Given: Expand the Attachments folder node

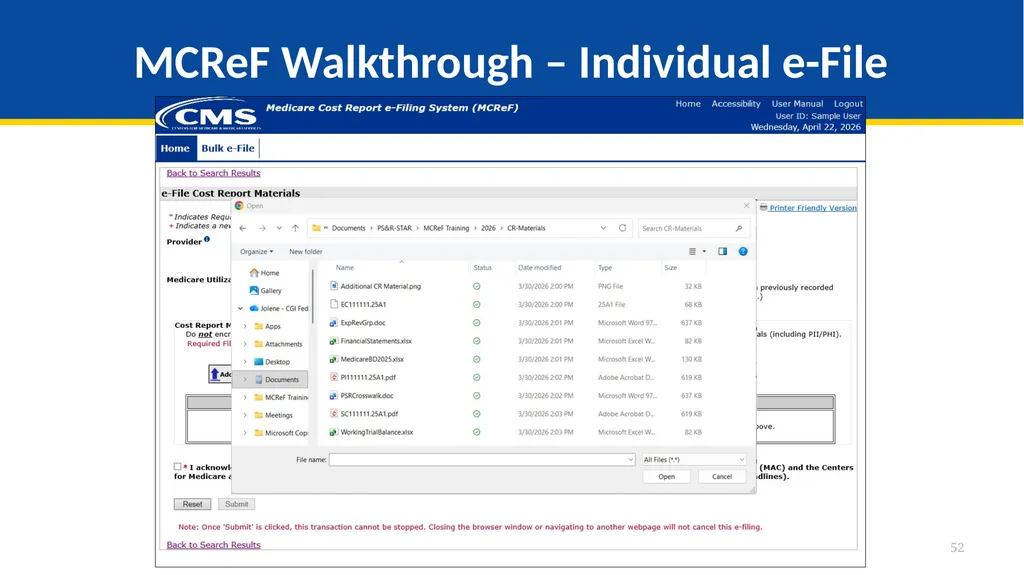Looking at the screenshot, I should (245, 344).
